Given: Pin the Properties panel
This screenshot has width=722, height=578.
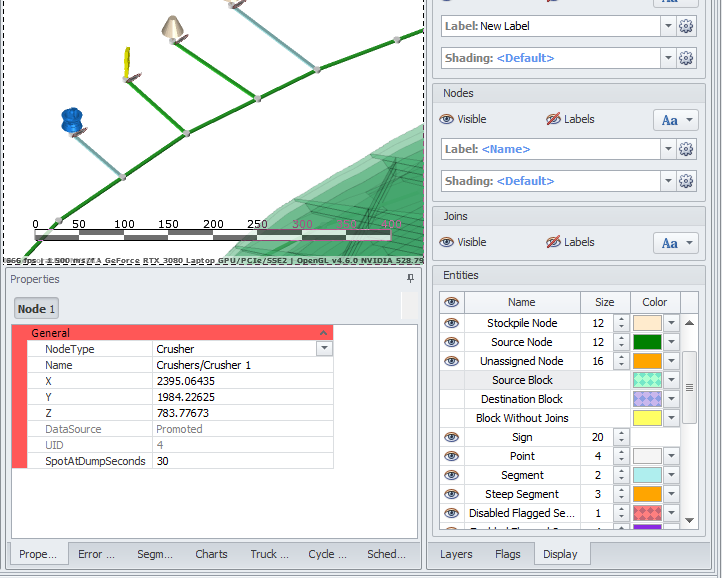Looking at the screenshot, I should point(410,279).
